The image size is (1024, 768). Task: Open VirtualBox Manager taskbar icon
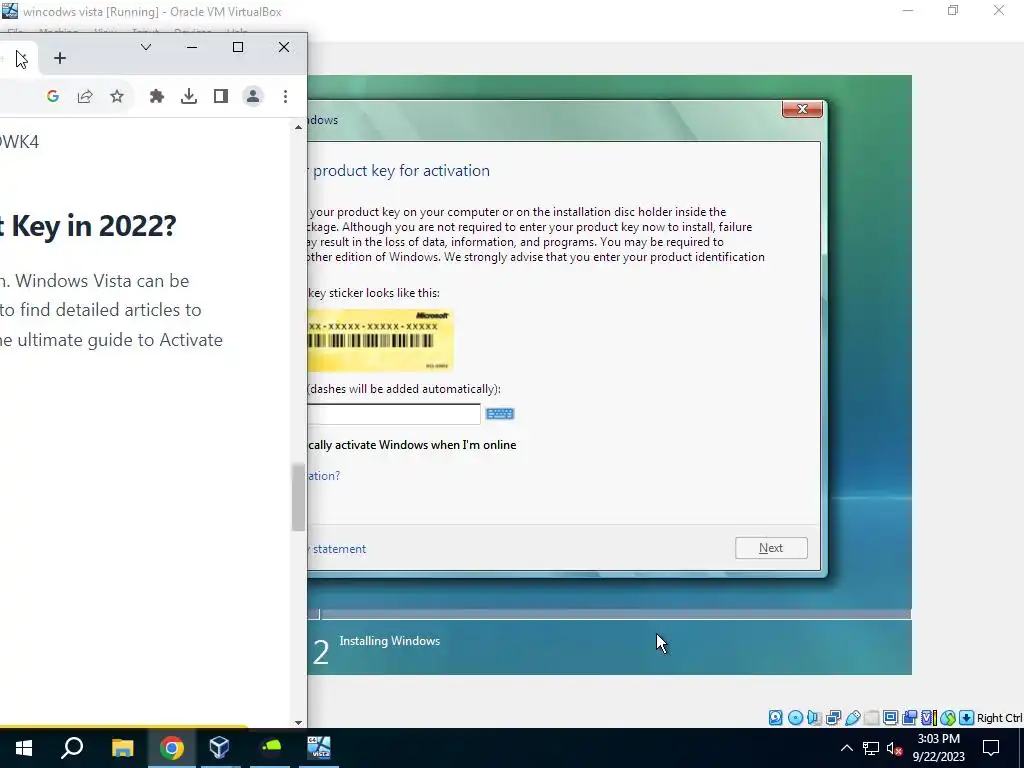220,748
